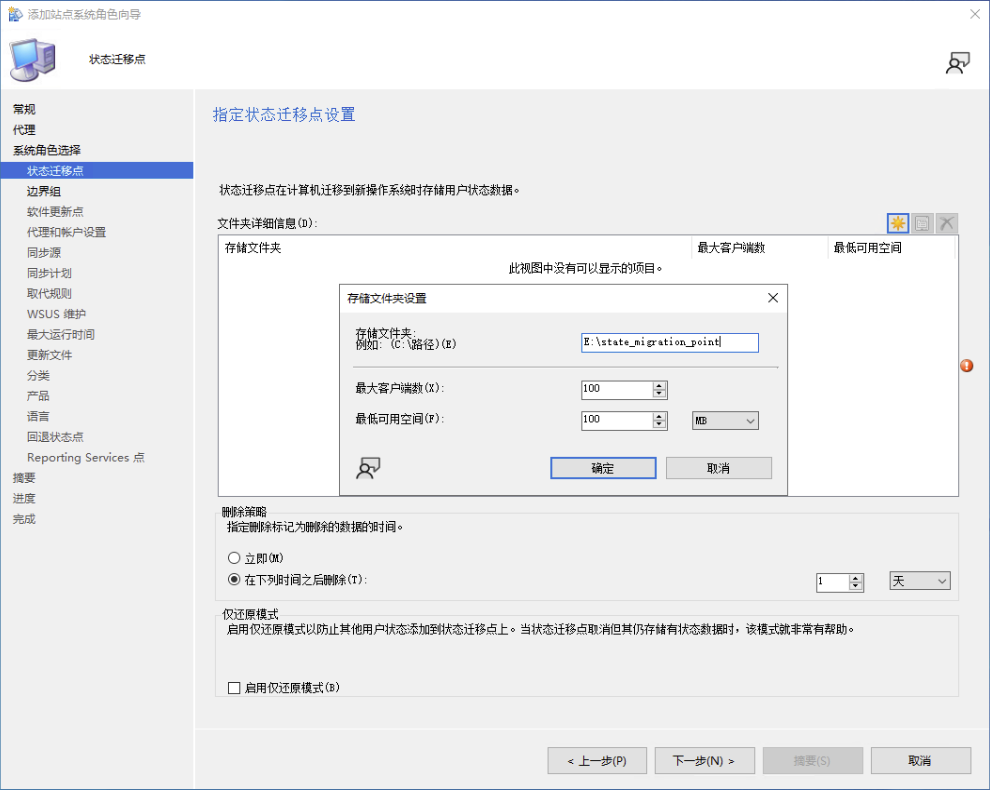Screen dimensions: 990x790
Task: Select 产品 in wizard navigation
Action: 38,396
